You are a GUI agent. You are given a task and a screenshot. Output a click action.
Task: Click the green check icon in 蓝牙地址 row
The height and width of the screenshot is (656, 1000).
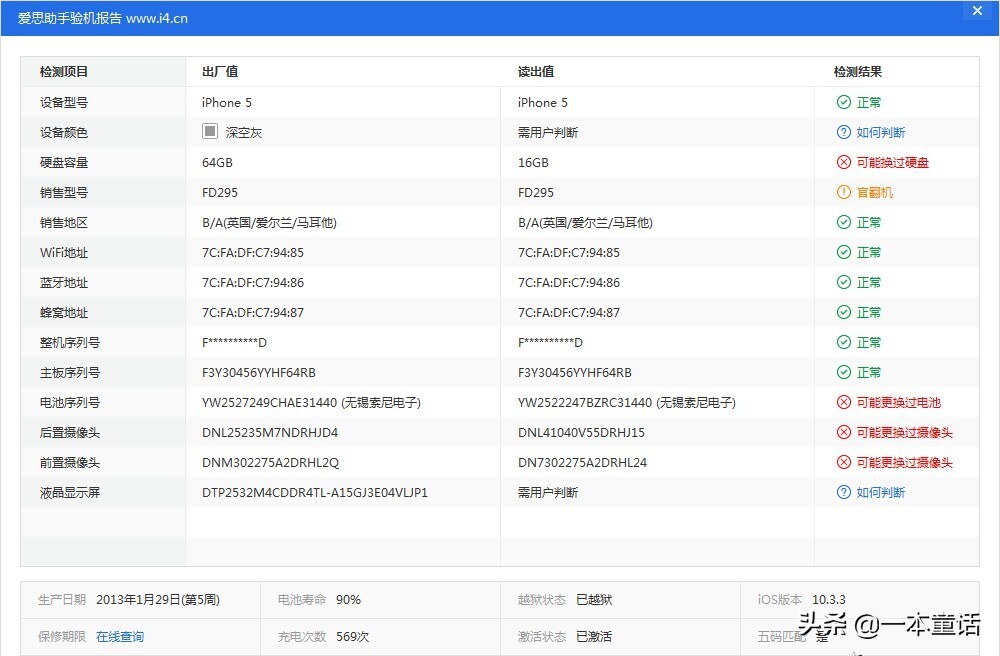(x=844, y=282)
